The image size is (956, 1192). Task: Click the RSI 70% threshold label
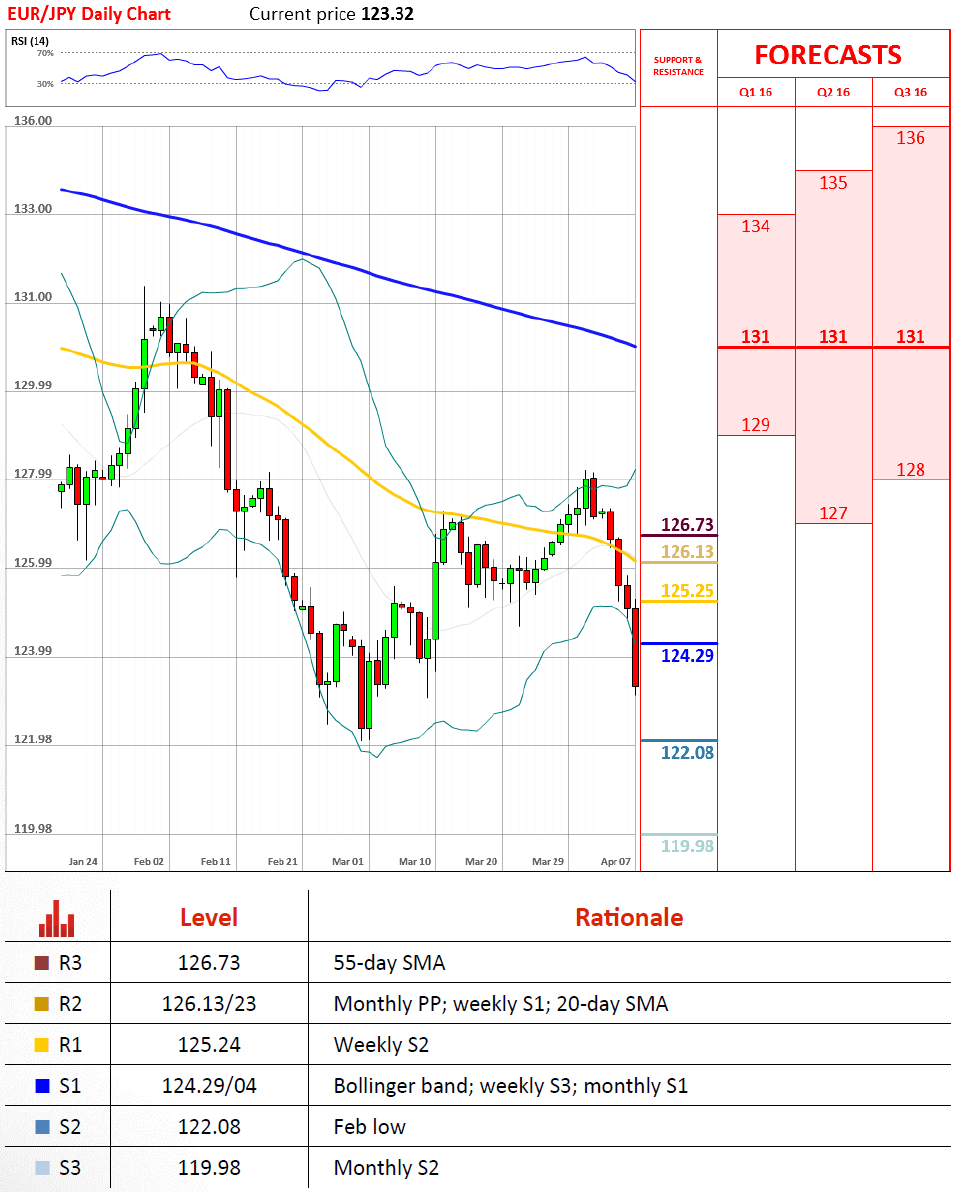point(45,53)
